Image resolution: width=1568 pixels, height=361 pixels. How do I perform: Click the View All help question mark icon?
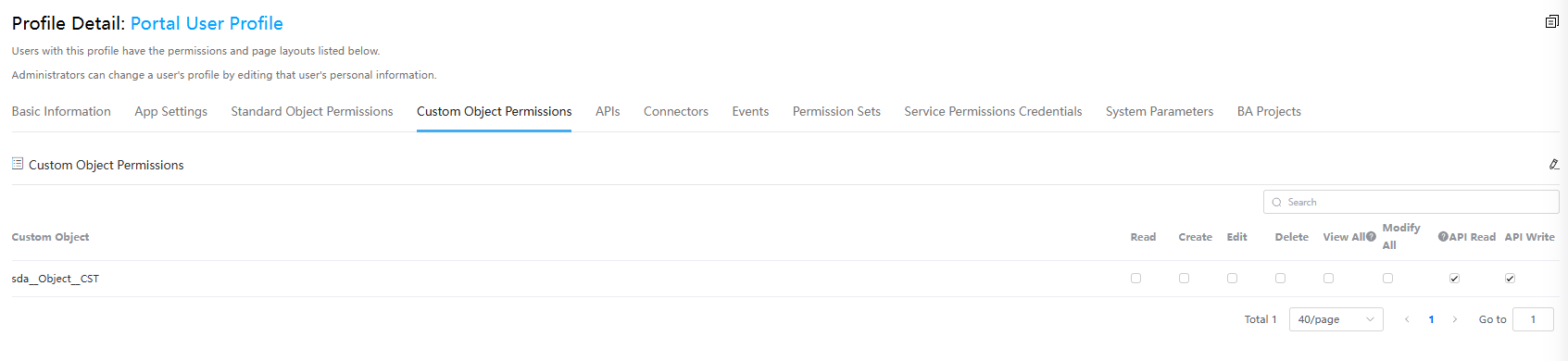click(x=1371, y=237)
